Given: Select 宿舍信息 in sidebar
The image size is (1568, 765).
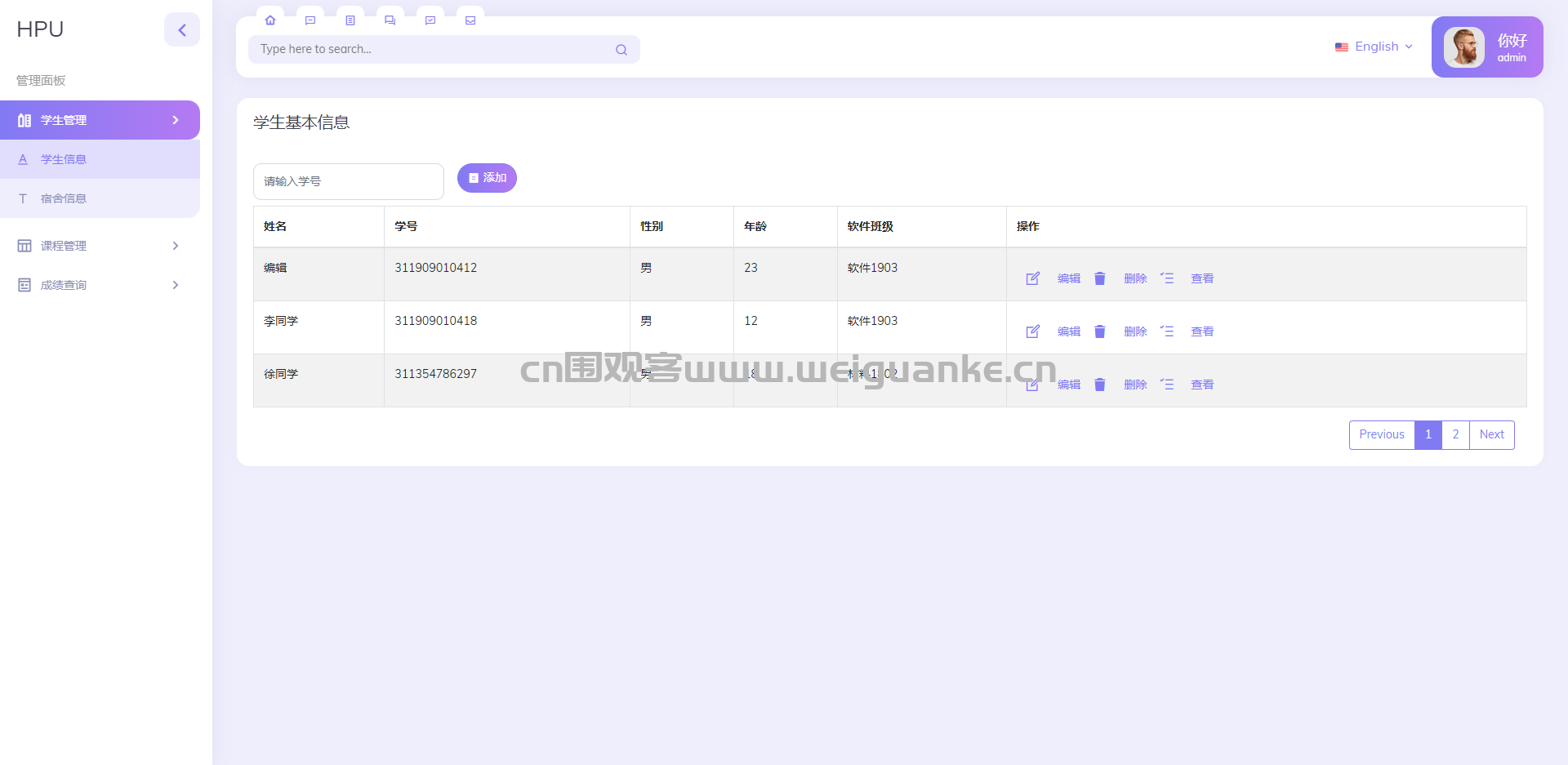Looking at the screenshot, I should [x=100, y=198].
